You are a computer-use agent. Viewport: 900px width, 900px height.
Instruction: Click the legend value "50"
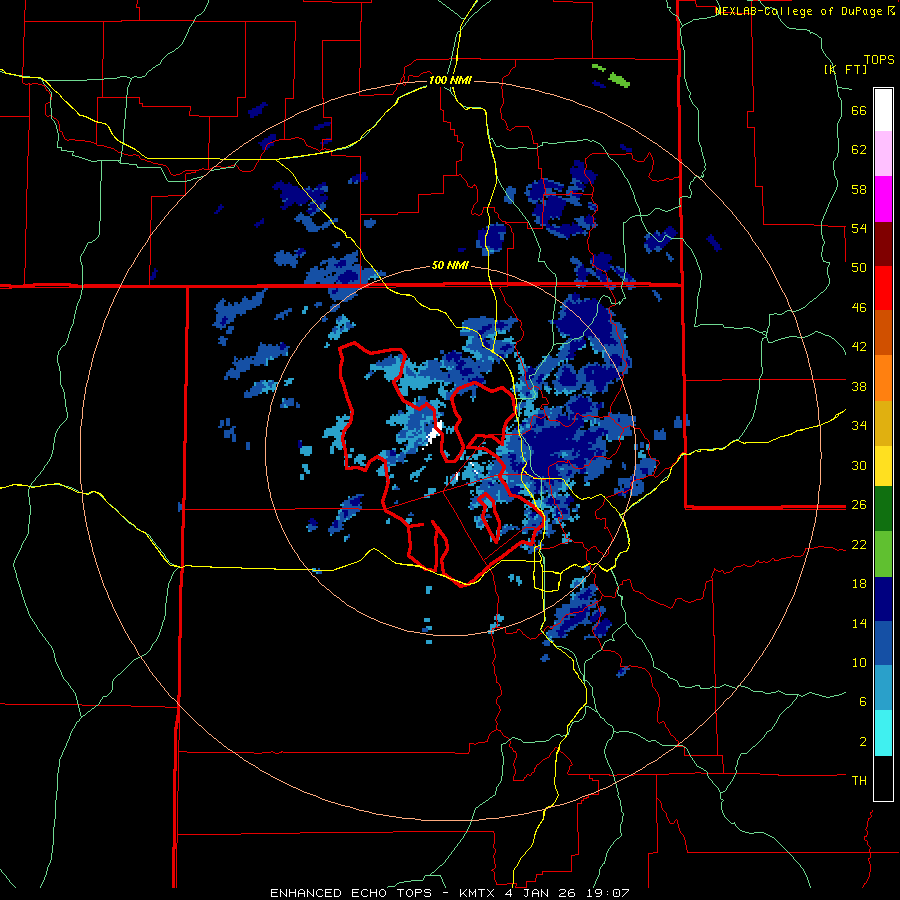coord(859,267)
